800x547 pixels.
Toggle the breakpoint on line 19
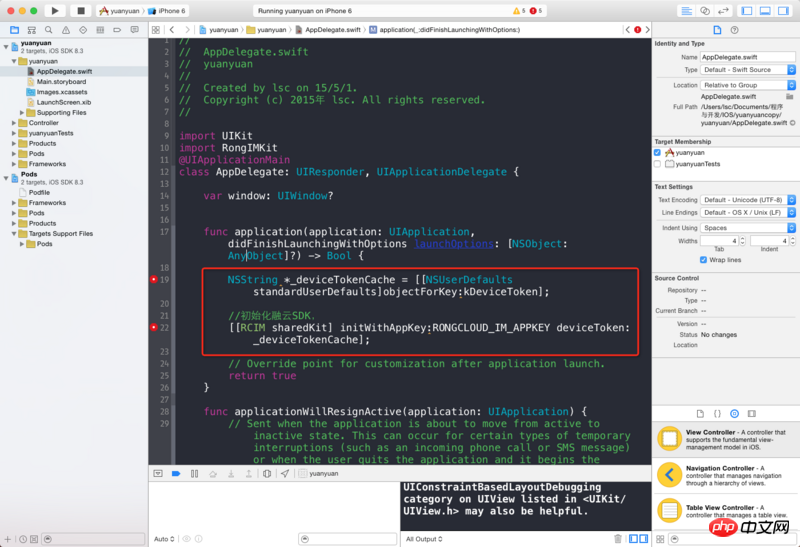tap(154, 279)
